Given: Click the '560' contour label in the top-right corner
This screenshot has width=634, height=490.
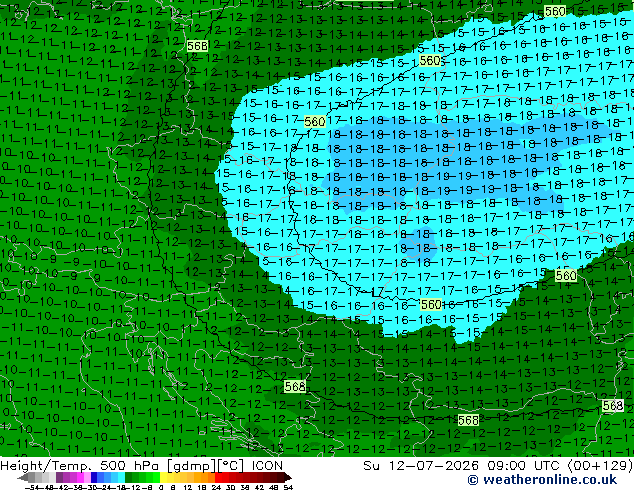Looking at the screenshot, I should pos(555,12).
